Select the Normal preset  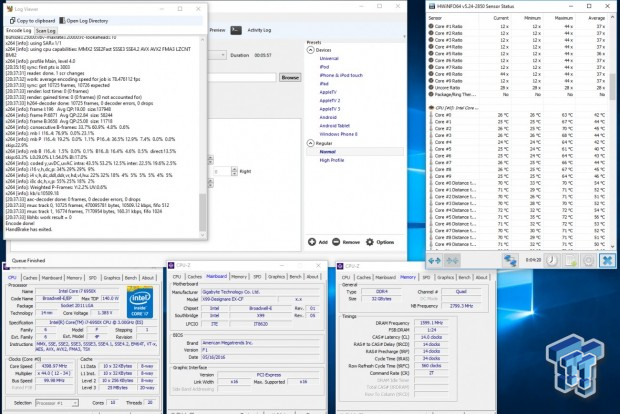(x=327, y=151)
